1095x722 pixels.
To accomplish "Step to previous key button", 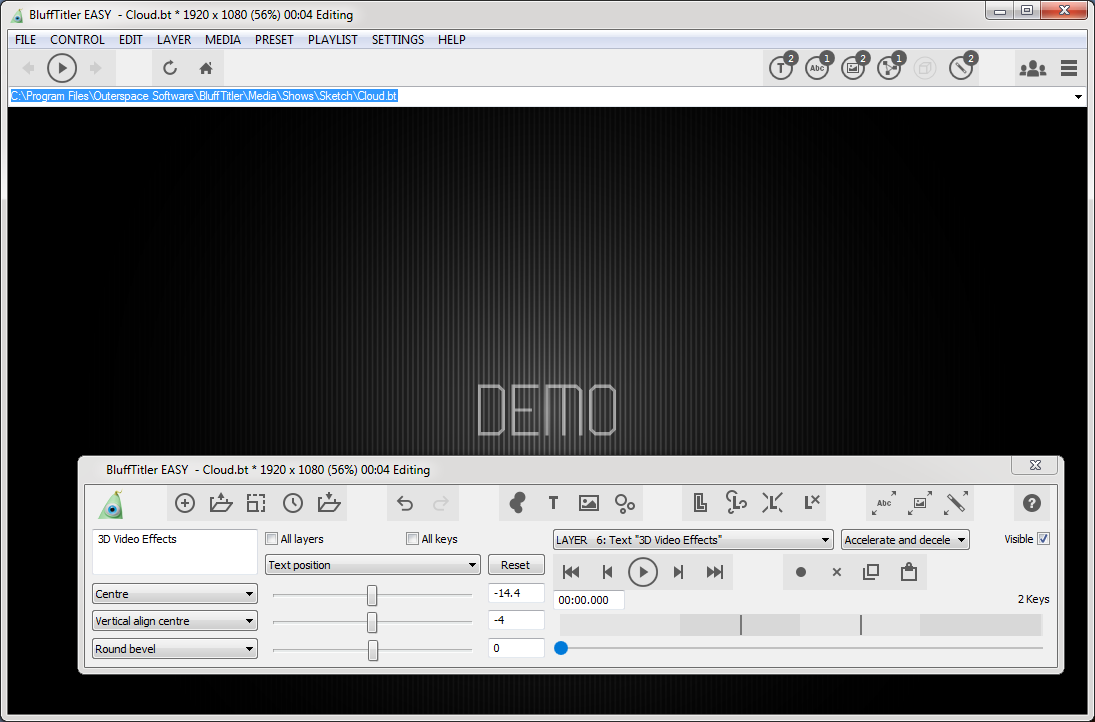I will (x=607, y=573).
